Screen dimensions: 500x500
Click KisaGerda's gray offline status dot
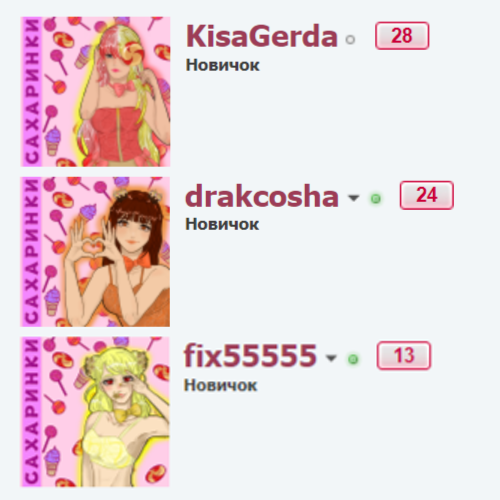[350, 40]
